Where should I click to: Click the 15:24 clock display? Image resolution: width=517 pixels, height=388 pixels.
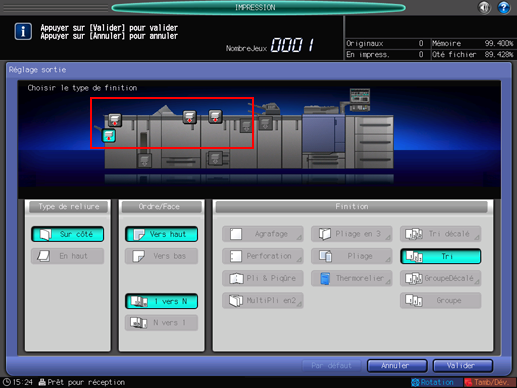click(x=18, y=382)
